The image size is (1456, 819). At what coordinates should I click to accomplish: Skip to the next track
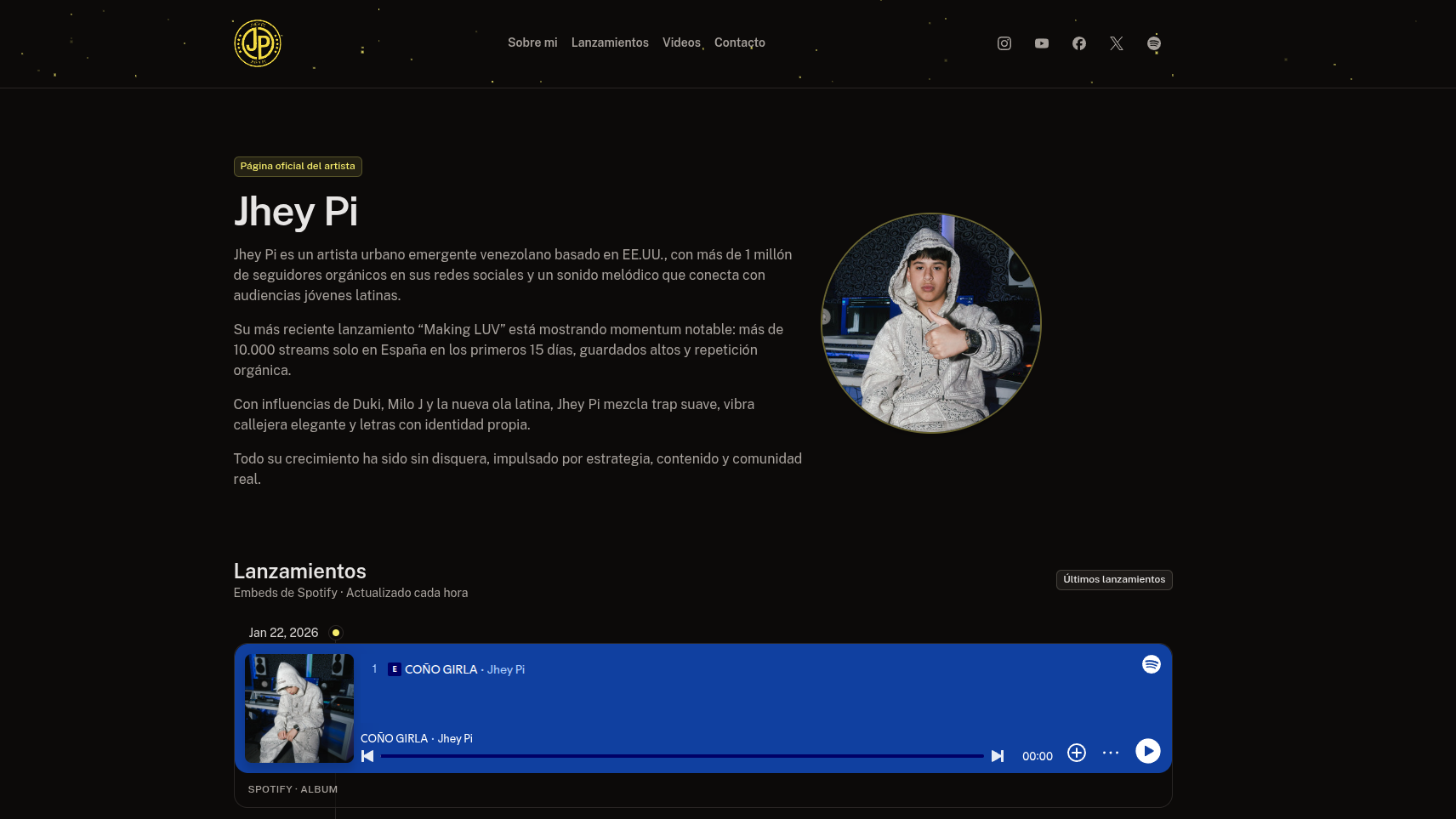pyautogui.click(x=997, y=756)
